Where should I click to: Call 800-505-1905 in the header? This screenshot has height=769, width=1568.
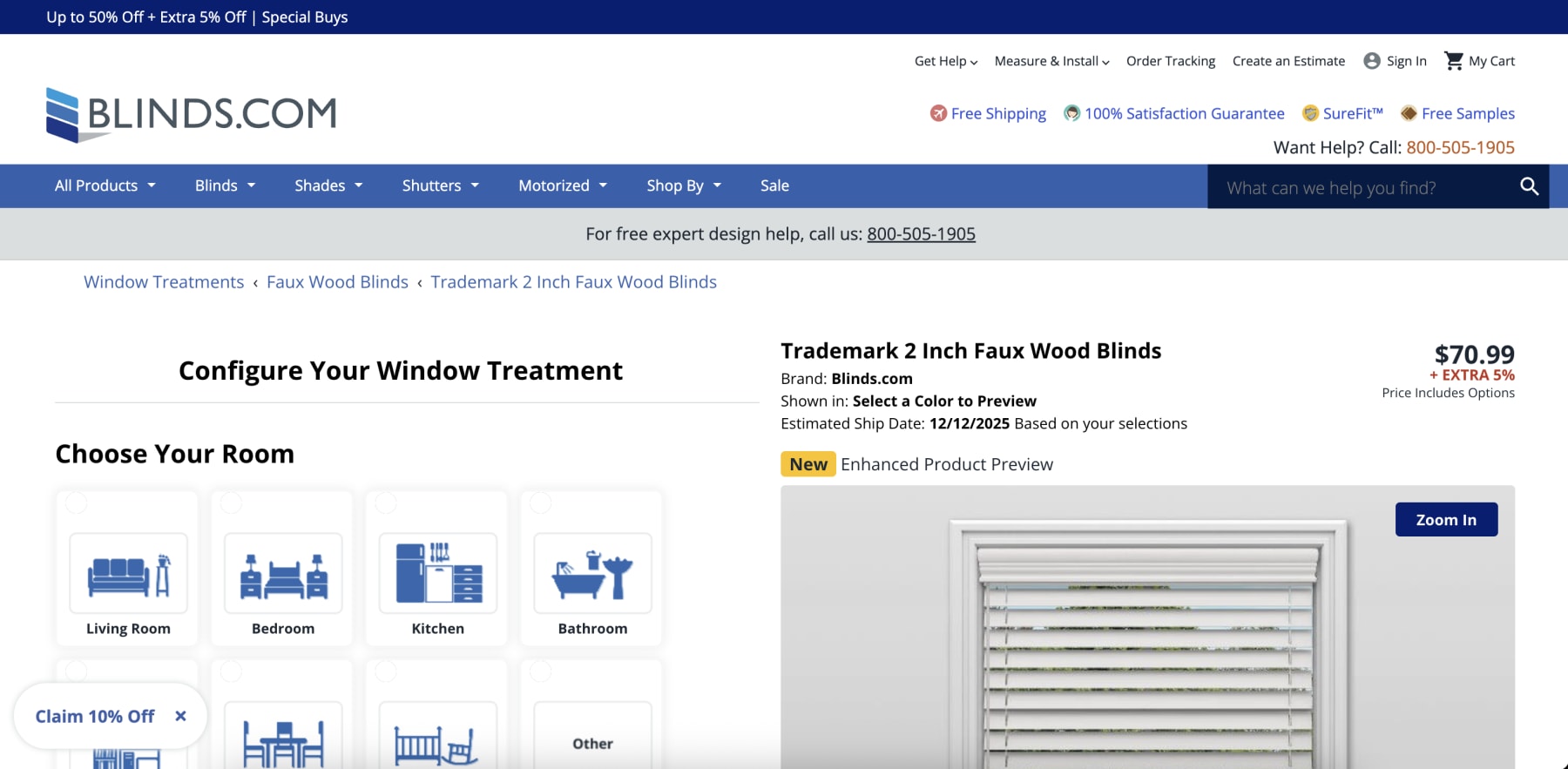coord(1460,147)
